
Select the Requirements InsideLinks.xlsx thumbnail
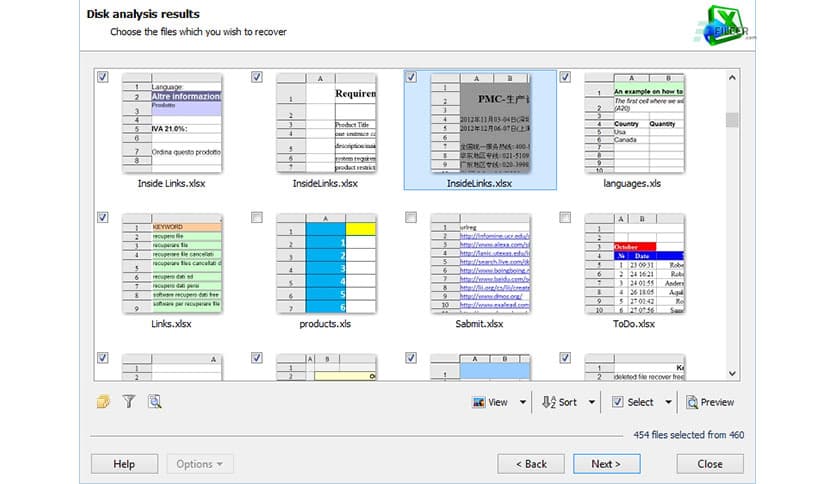pyautogui.click(x=326, y=123)
